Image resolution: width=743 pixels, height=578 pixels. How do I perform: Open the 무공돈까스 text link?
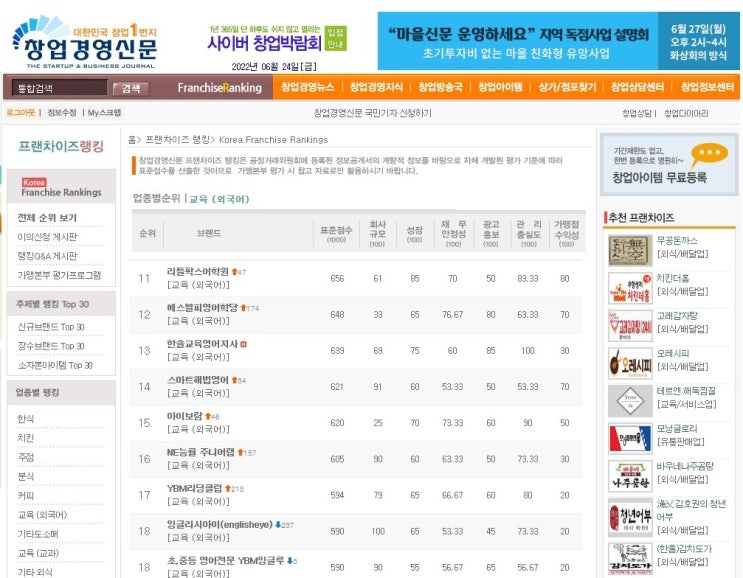pos(677,240)
